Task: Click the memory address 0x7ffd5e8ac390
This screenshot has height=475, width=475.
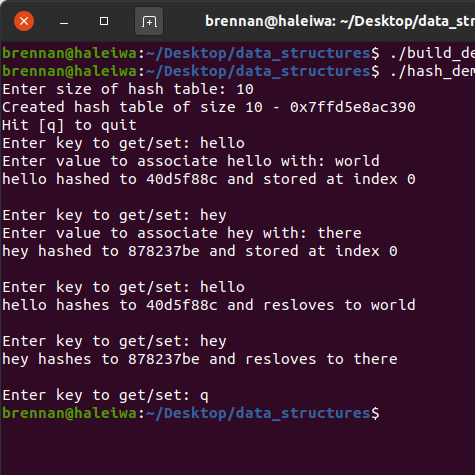Action: [353, 107]
